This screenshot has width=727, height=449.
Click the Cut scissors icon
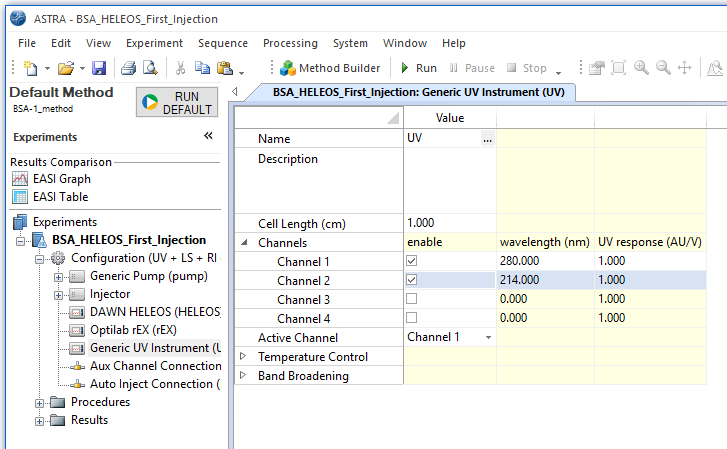180,68
